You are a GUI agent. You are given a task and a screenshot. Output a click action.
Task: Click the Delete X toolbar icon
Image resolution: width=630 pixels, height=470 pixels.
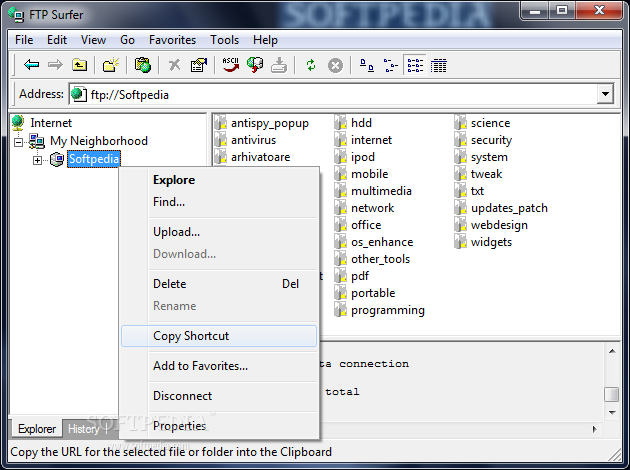click(x=174, y=65)
